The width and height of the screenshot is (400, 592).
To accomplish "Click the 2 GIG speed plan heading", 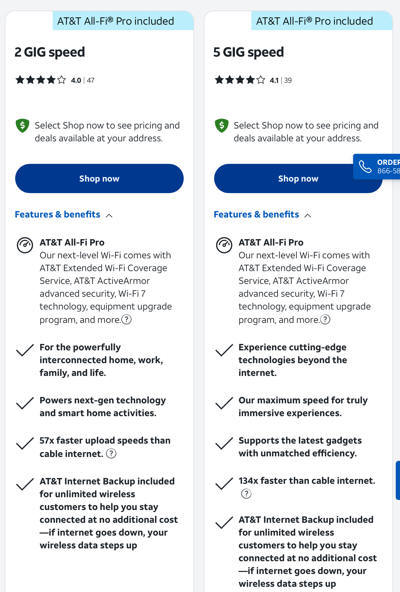I will click(49, 52).
